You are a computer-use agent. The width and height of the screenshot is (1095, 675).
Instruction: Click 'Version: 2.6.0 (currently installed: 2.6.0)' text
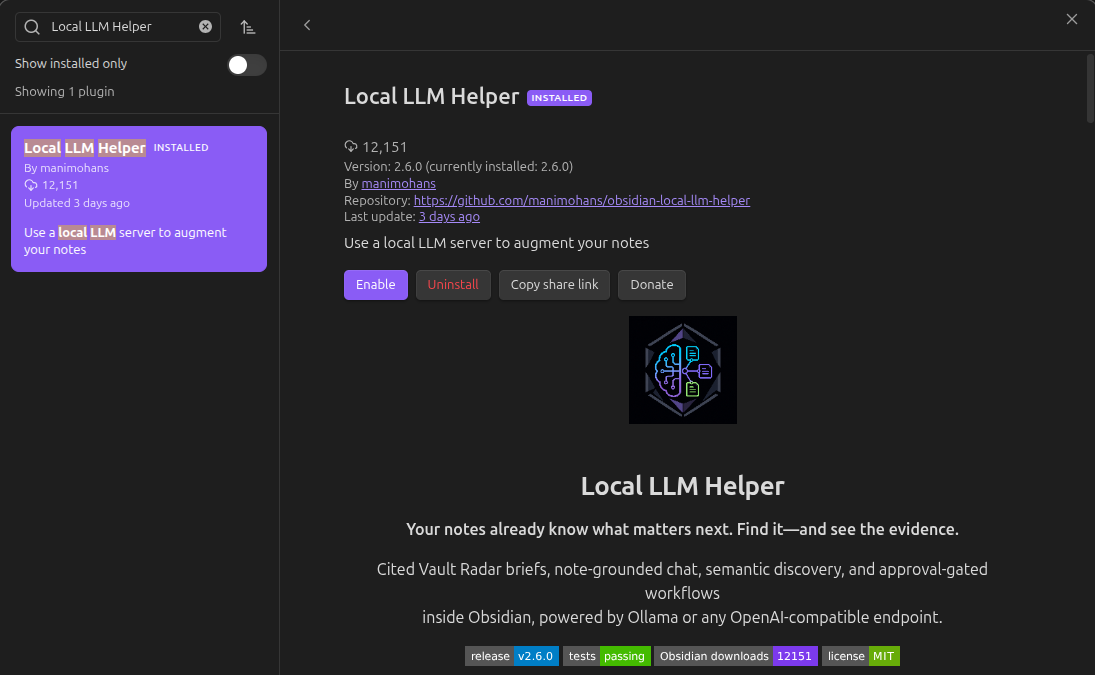tap(459, 167)
